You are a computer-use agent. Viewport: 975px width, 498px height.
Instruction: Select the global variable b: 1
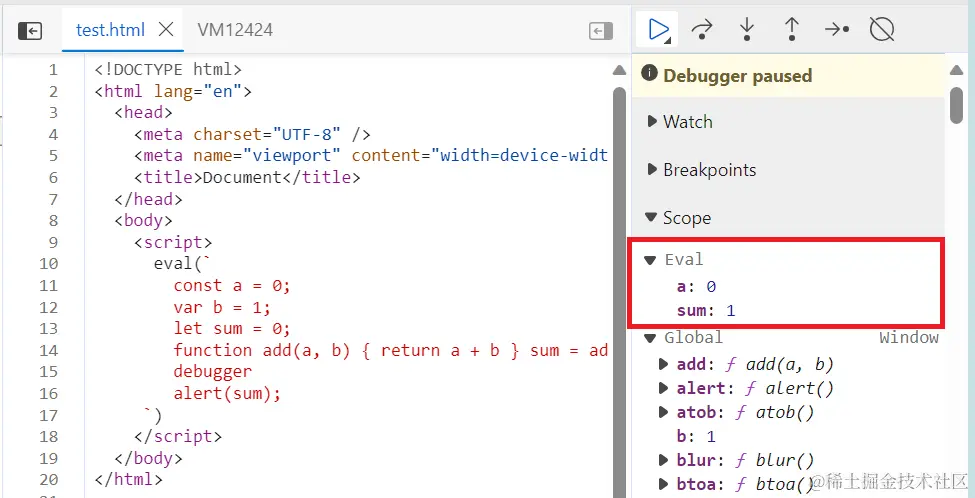(696, 436)
